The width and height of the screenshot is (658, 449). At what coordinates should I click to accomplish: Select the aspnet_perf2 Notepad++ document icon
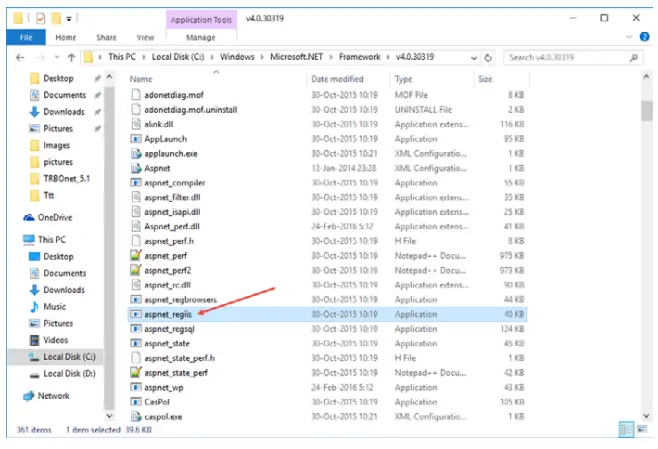coord(136,270)
